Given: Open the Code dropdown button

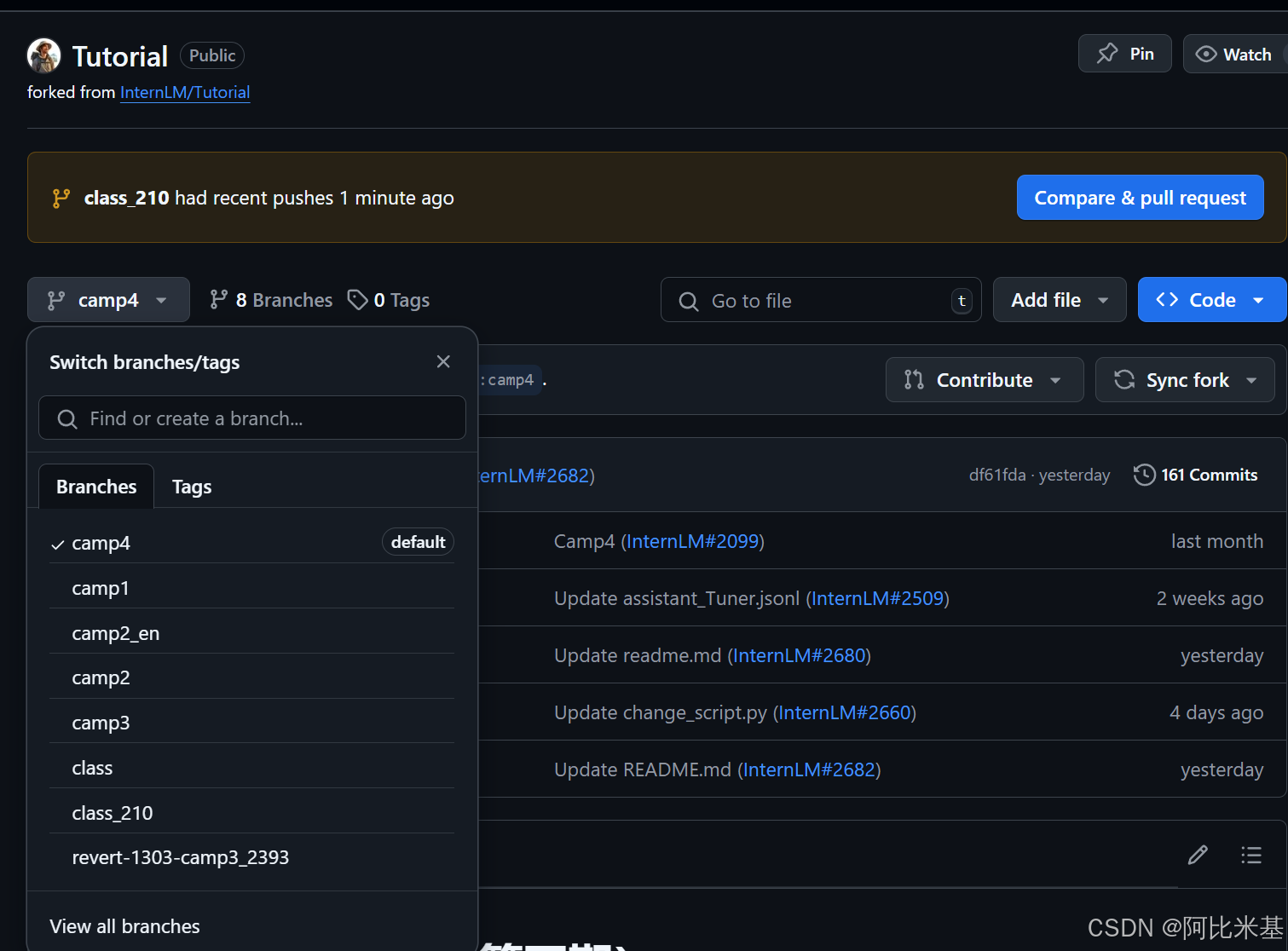Looking at the screenshot, I should click(1211, 300).
